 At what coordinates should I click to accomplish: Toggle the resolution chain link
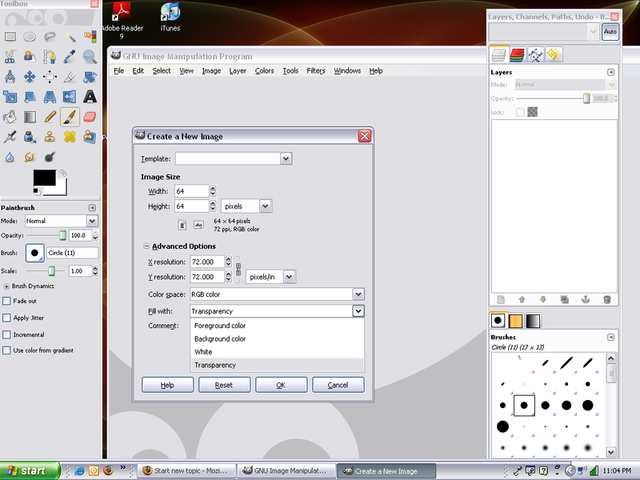pyautogui.click(x=238, y=269)
